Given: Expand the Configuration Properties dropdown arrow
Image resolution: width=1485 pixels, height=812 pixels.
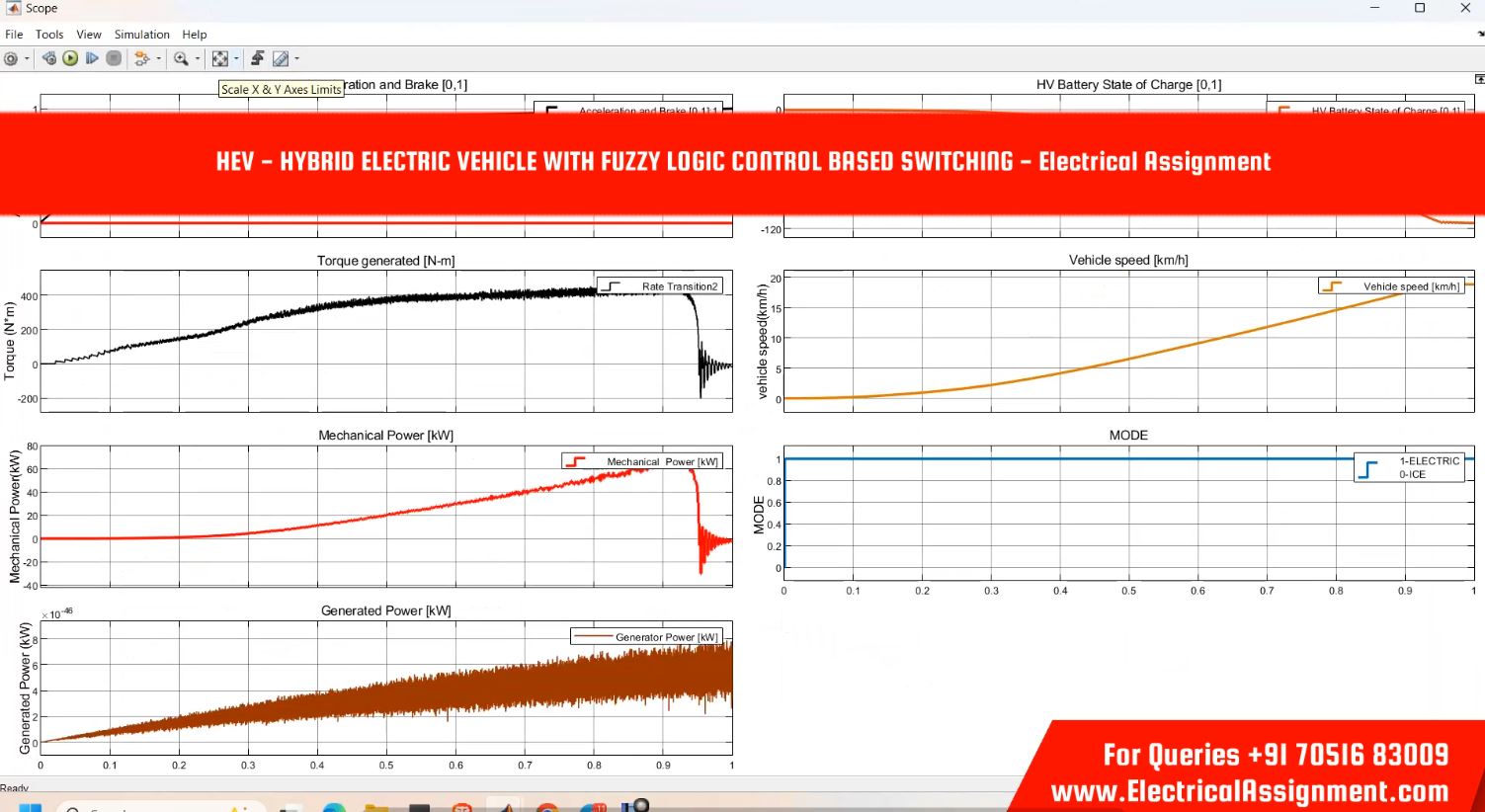Looking at the screenshot, I should tap(27, 59).
